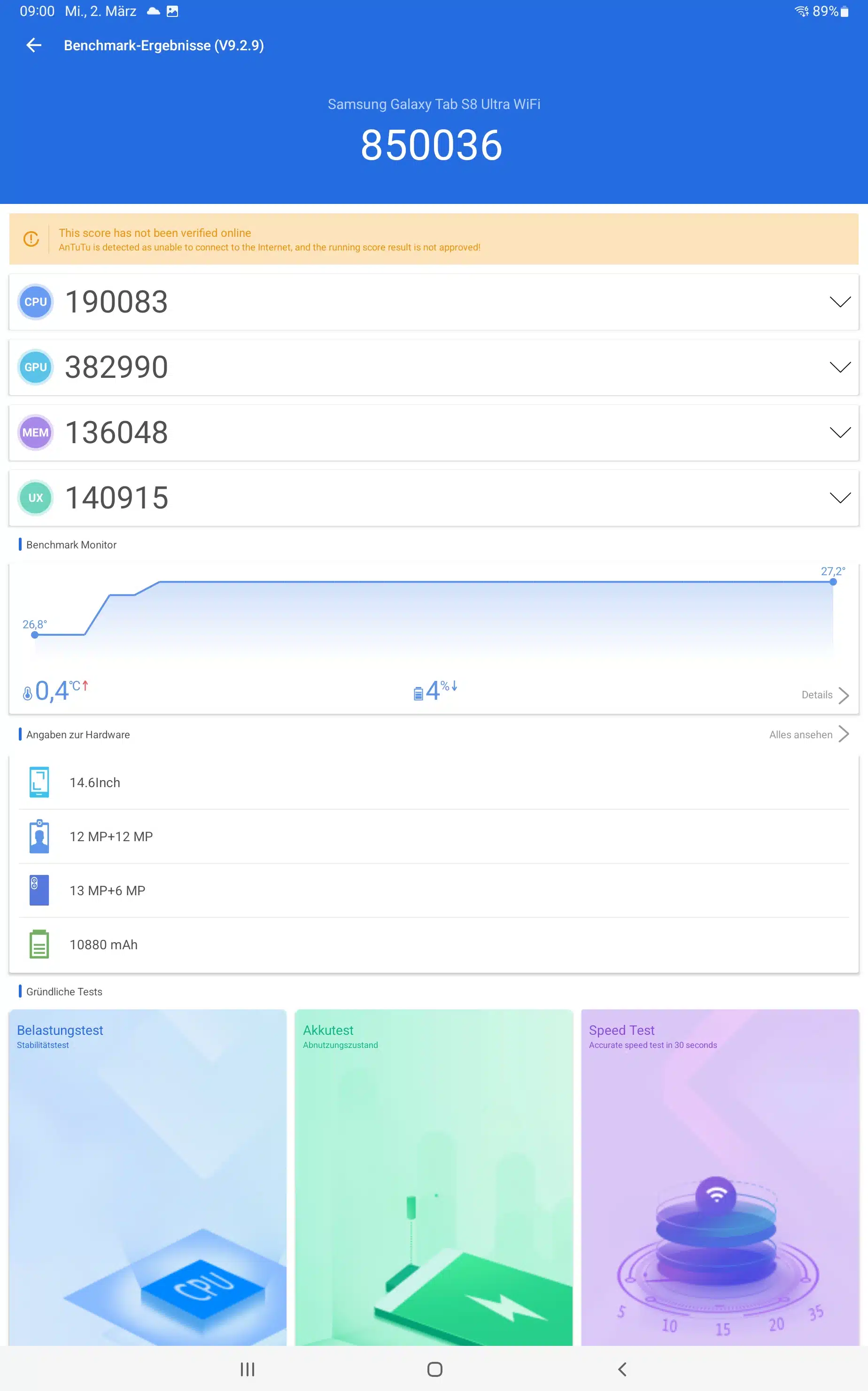Screen dimensions: 868x1391
Task: Expand the GPU score details chevron
Action: click(x=840, y=367)
